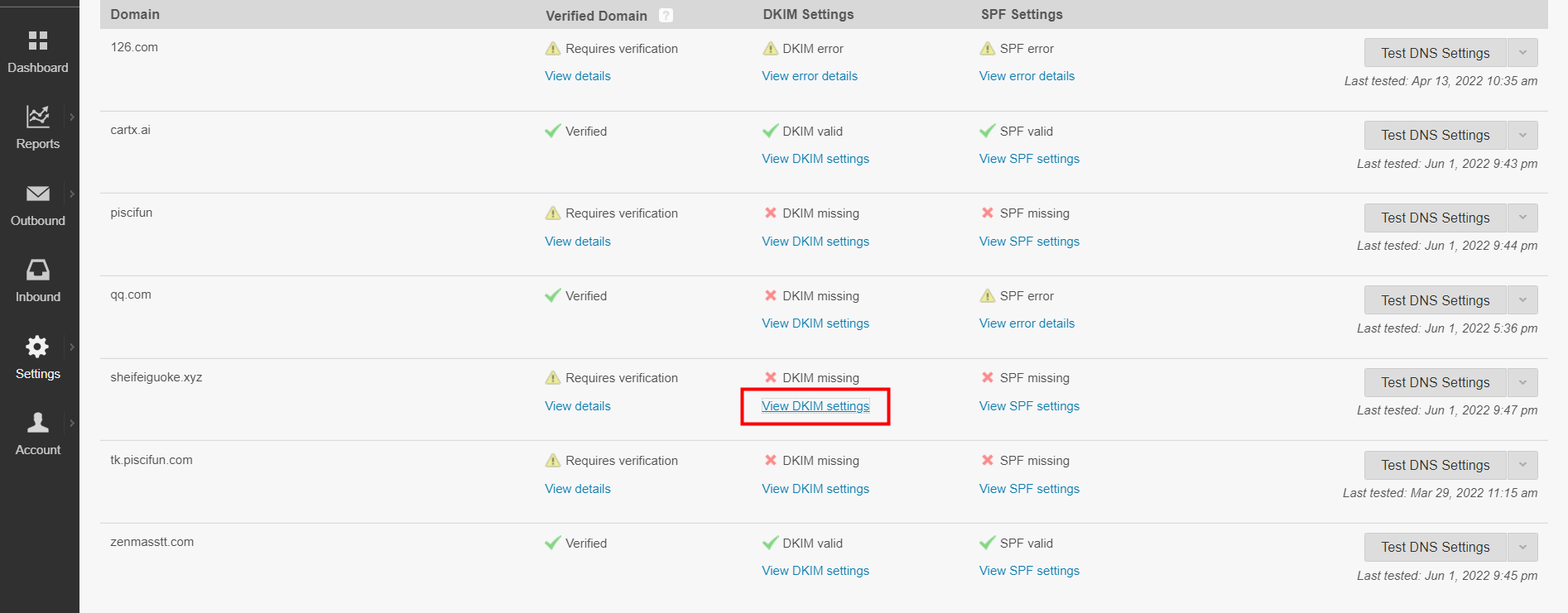The width and height of the screenshot is (1568, 613).
Task: Open the Inbound menu label
Action: pos(38,297)
